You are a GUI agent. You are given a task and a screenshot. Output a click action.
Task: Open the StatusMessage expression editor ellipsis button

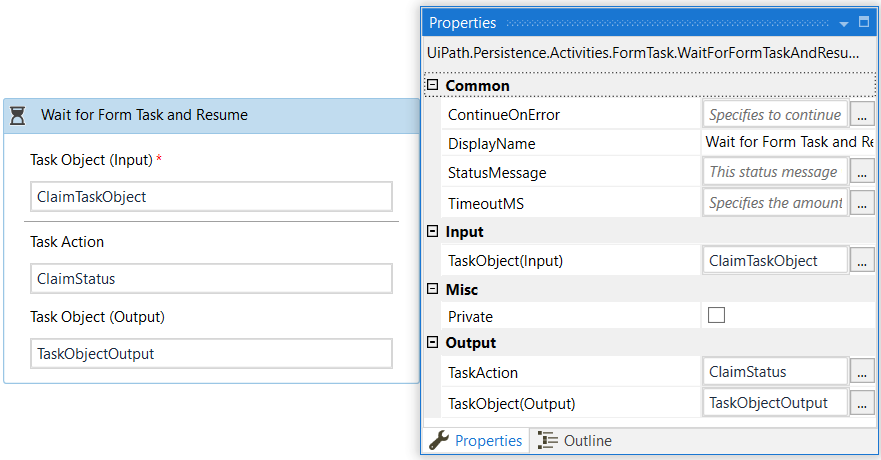click(x=862, y=173)
